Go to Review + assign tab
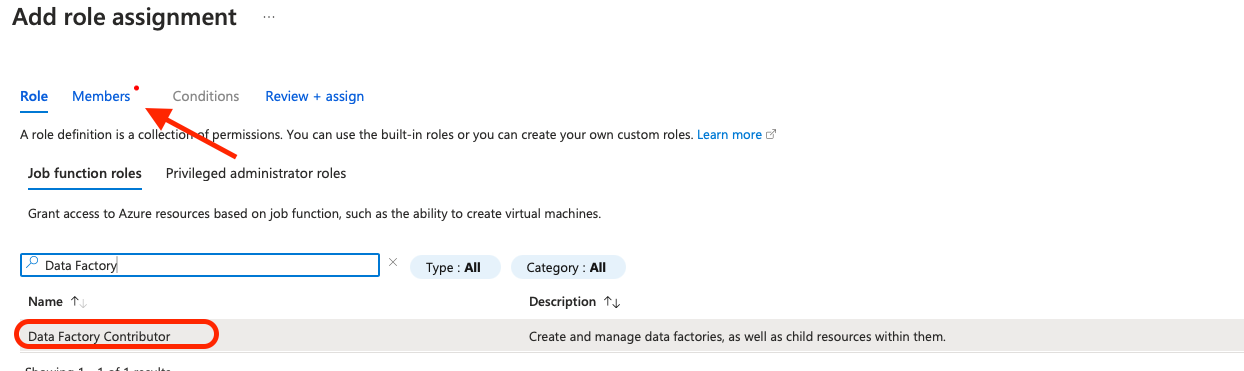 point(314,96)
